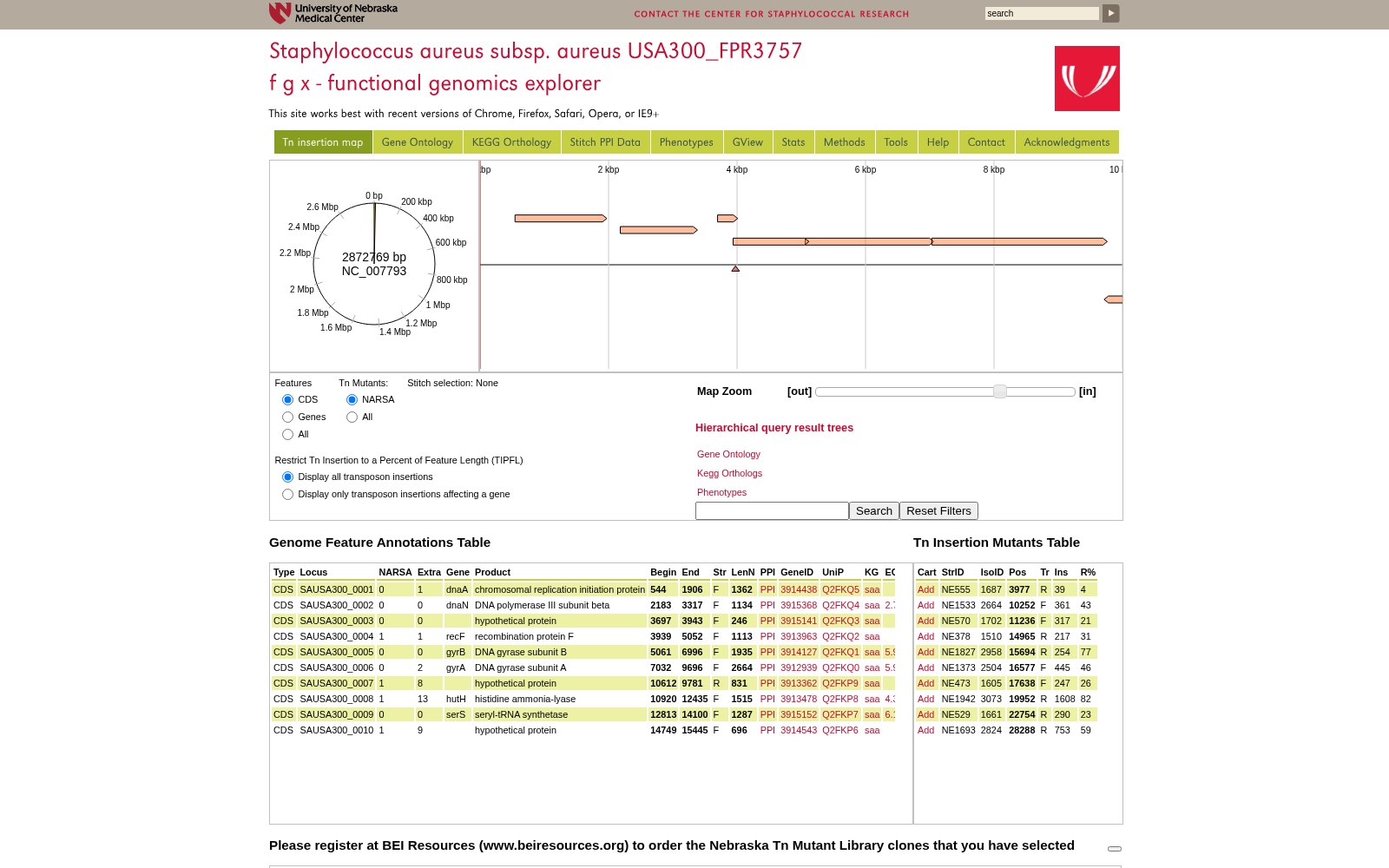1389x868 pixels.
Task: Choose Display all transposon insertions
Action: (x=287, y=477)
